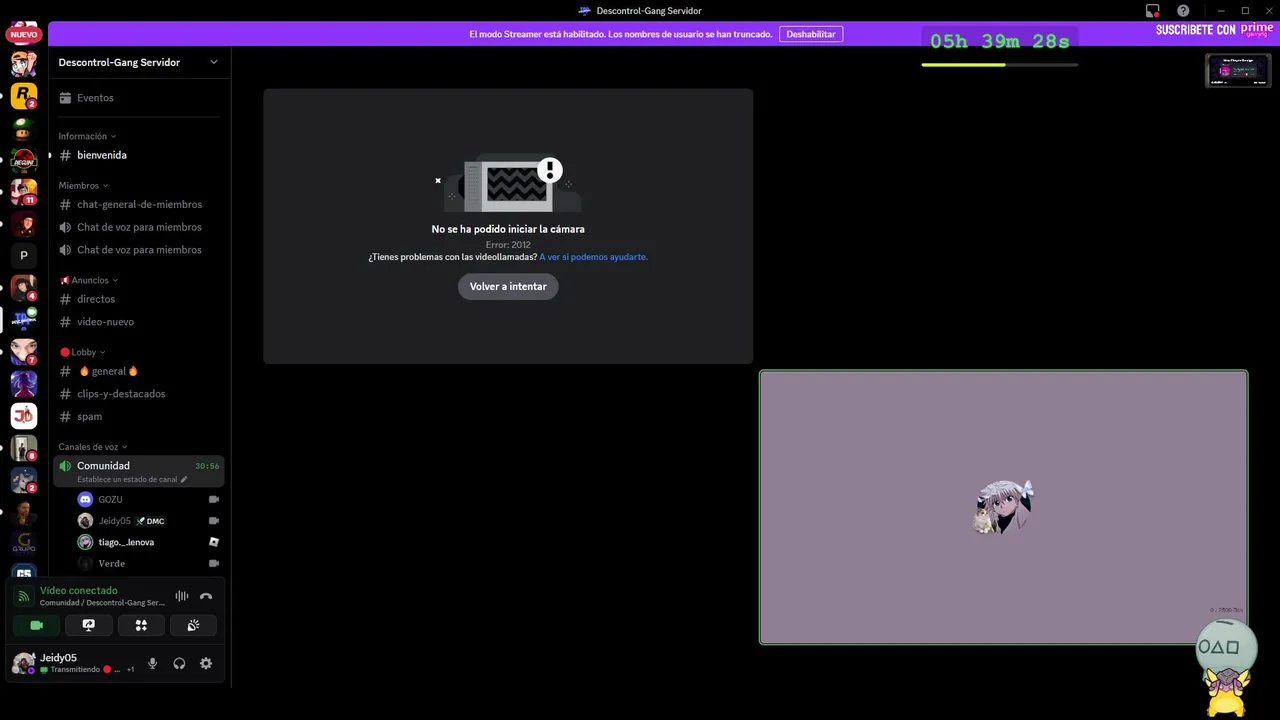Image resolution: width=1280 pixels, height=720 pixels.
Task: Click Deshabilitar to disable Streamer mode
Action: [811, 34]
